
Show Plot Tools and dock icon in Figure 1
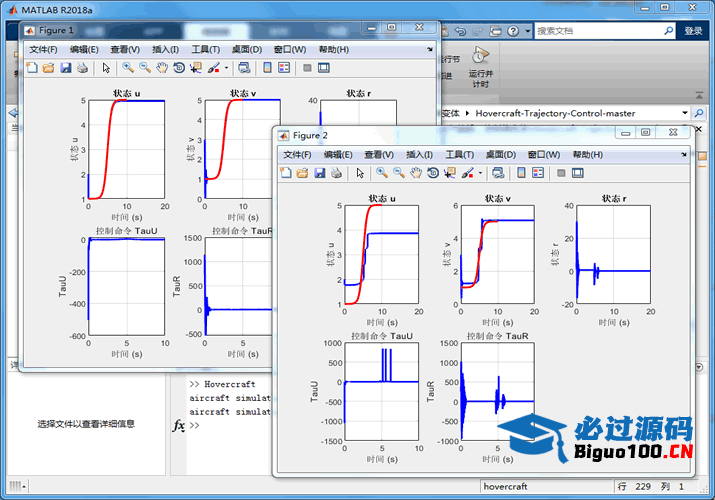coord(324,68)
